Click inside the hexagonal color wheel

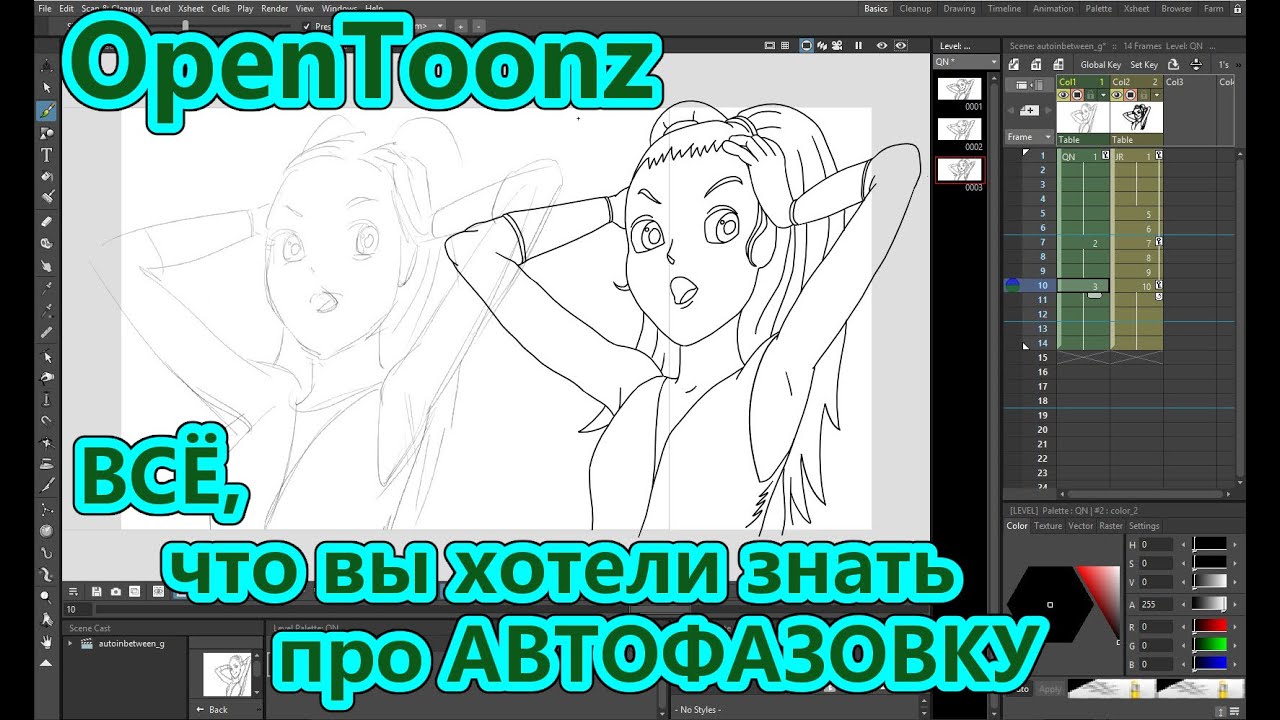click(x=1049, y=603)
